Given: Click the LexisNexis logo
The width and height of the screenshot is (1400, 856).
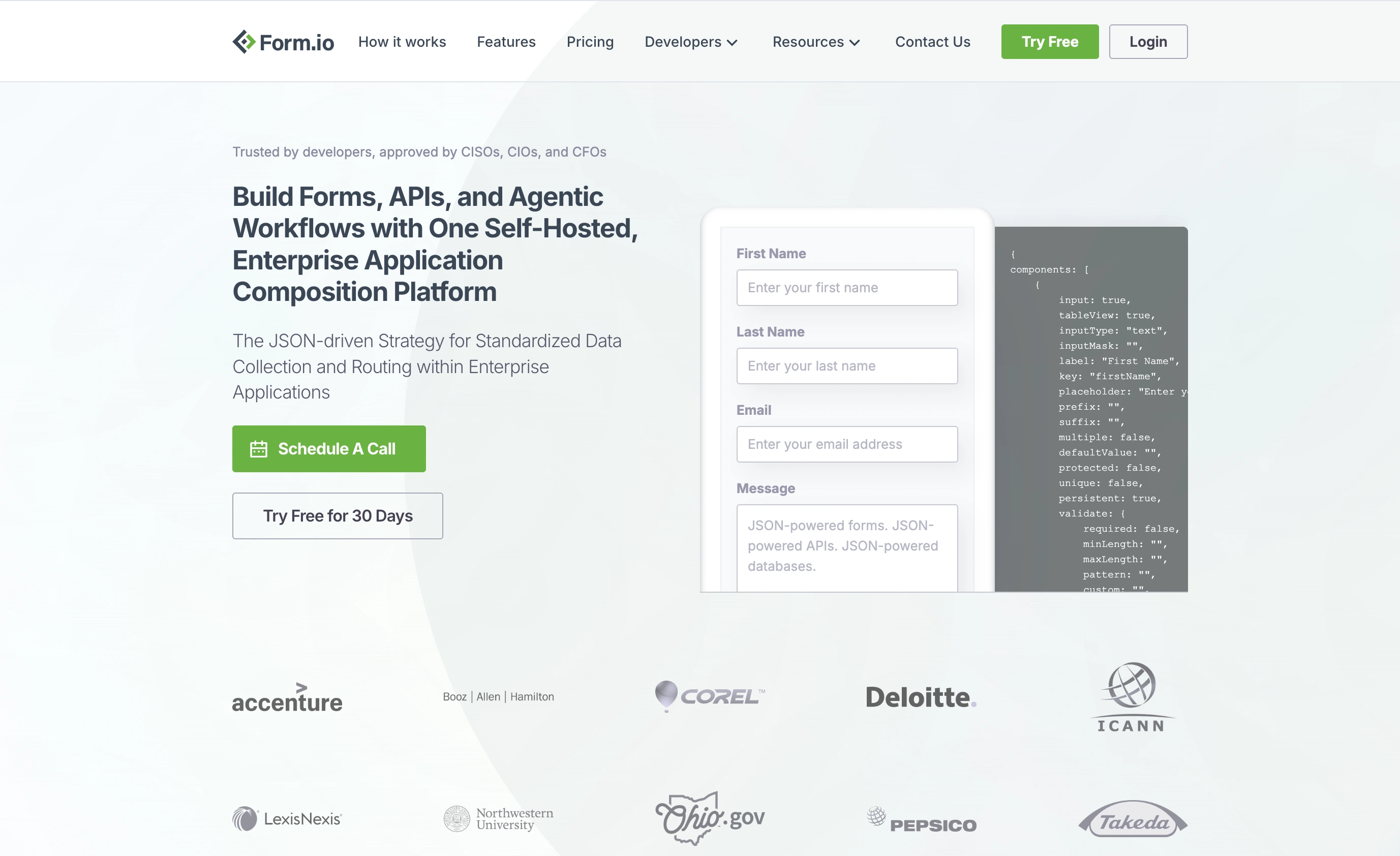Looking at the screenshot, I should tap(287, 818).
